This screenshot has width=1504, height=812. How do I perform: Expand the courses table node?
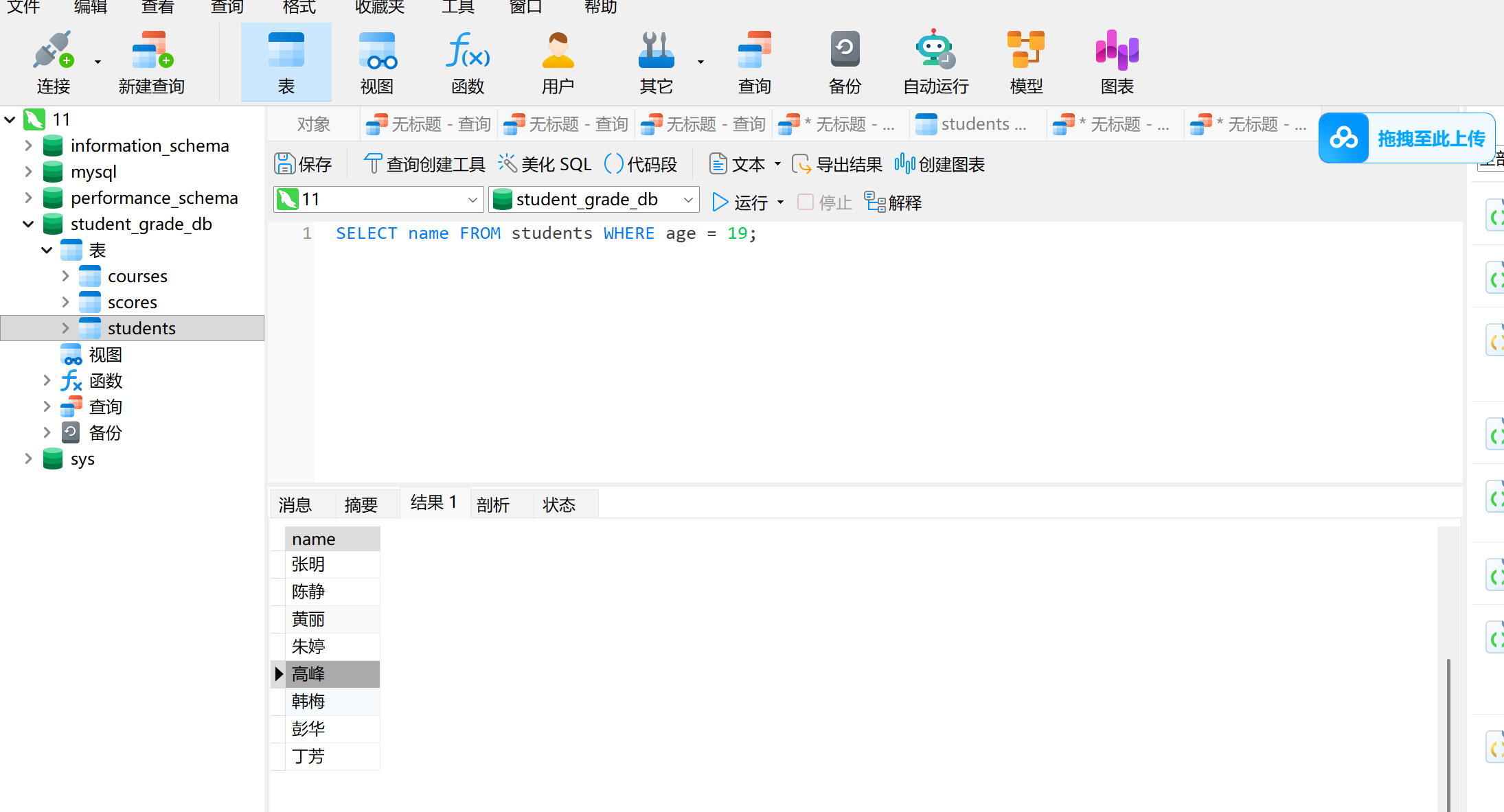point(65,277)
